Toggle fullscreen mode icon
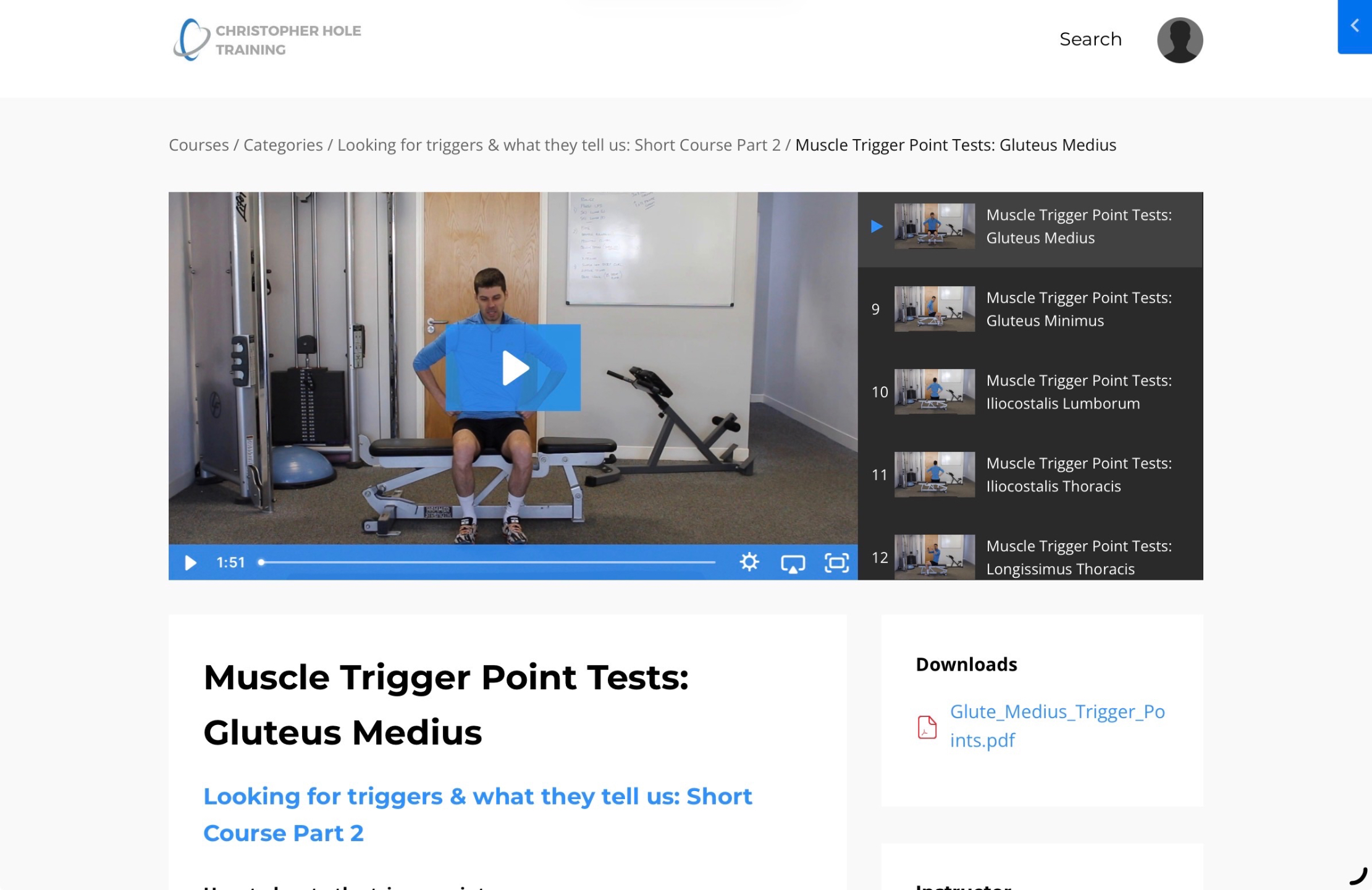Viewport: 1372px width, 890px height. click(837, 562)
